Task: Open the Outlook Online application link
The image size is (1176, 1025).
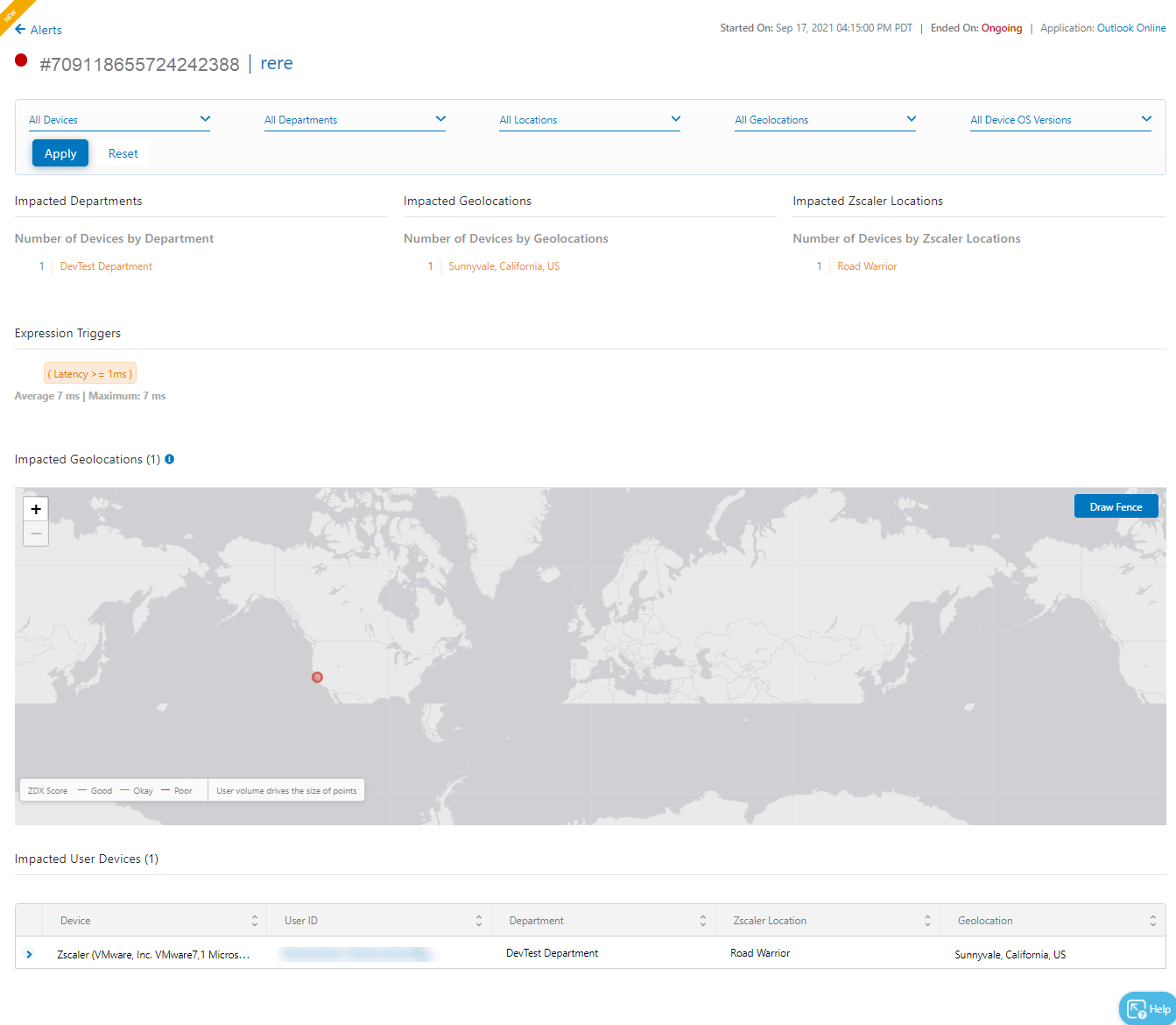Action: point(1131,28)
